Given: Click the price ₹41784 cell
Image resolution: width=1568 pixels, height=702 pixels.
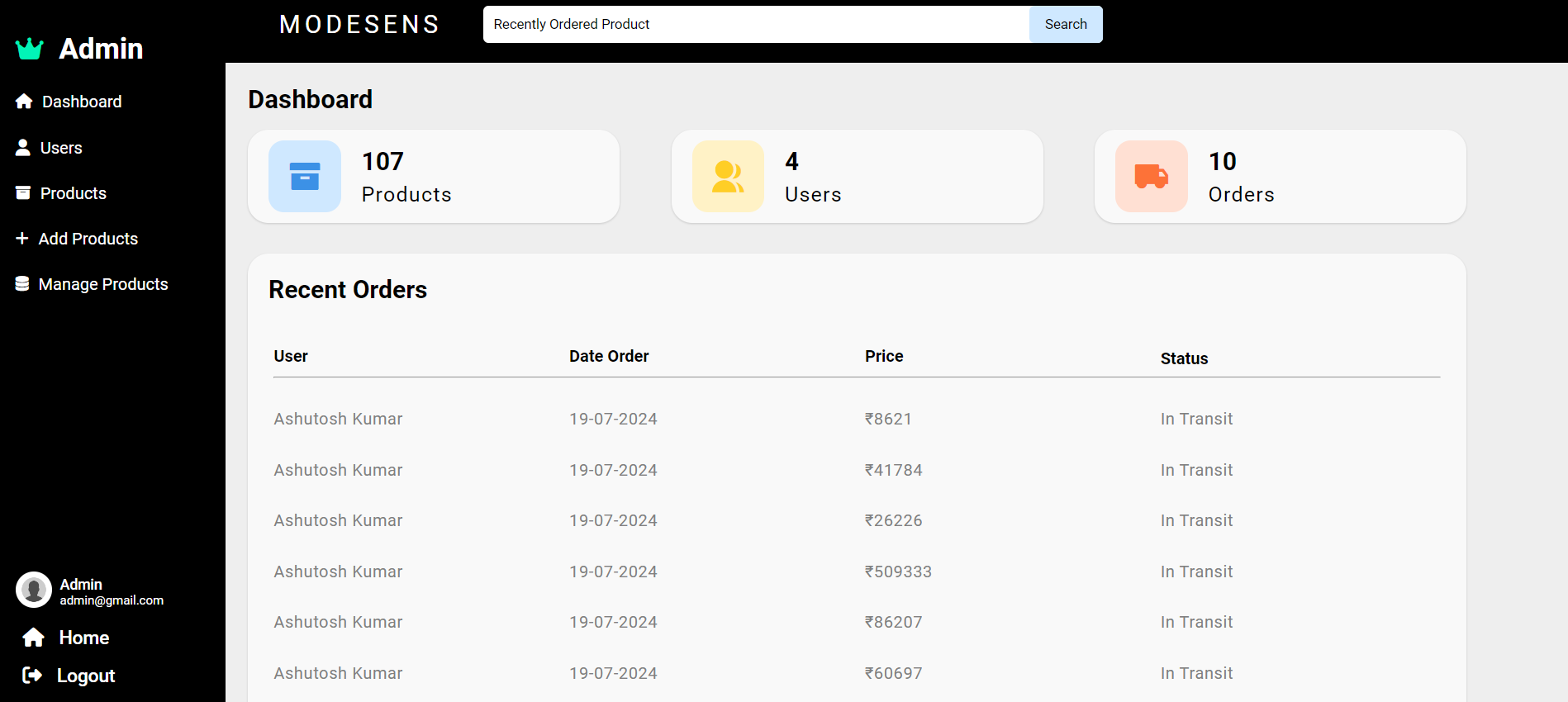Looking at the screenshot, I should (x=893, y=470).
